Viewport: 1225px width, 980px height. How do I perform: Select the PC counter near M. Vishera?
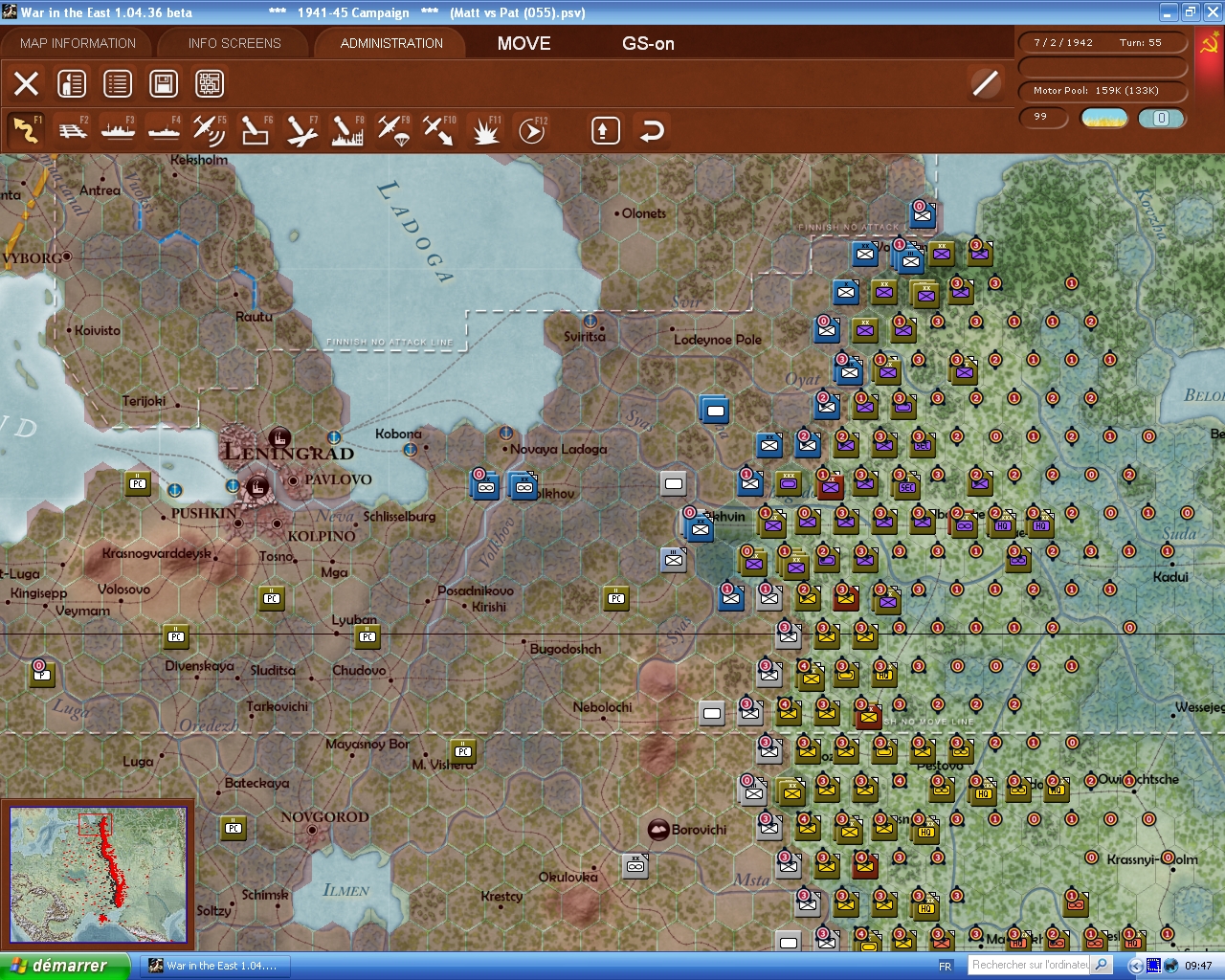[463, 751]
